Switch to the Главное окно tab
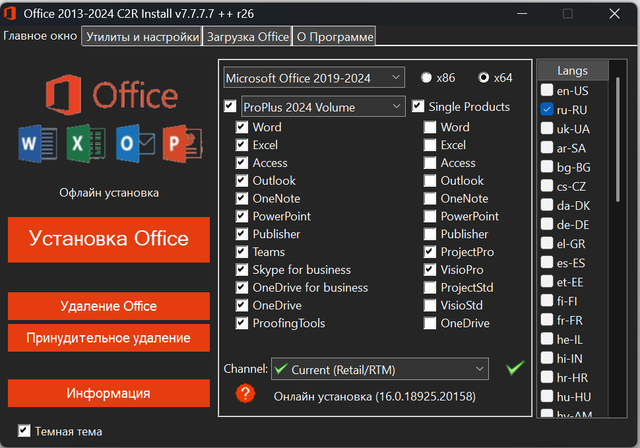The width and height of the screenshot is (640, 448). coord(40,36)
